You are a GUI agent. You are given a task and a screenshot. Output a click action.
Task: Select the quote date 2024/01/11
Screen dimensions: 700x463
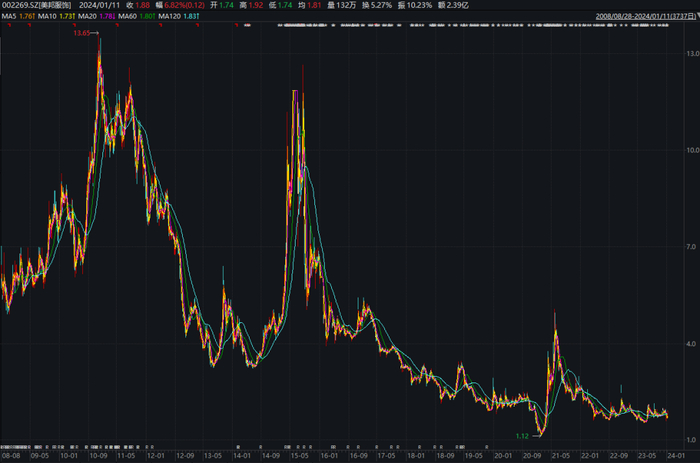[x=99, y=5]
